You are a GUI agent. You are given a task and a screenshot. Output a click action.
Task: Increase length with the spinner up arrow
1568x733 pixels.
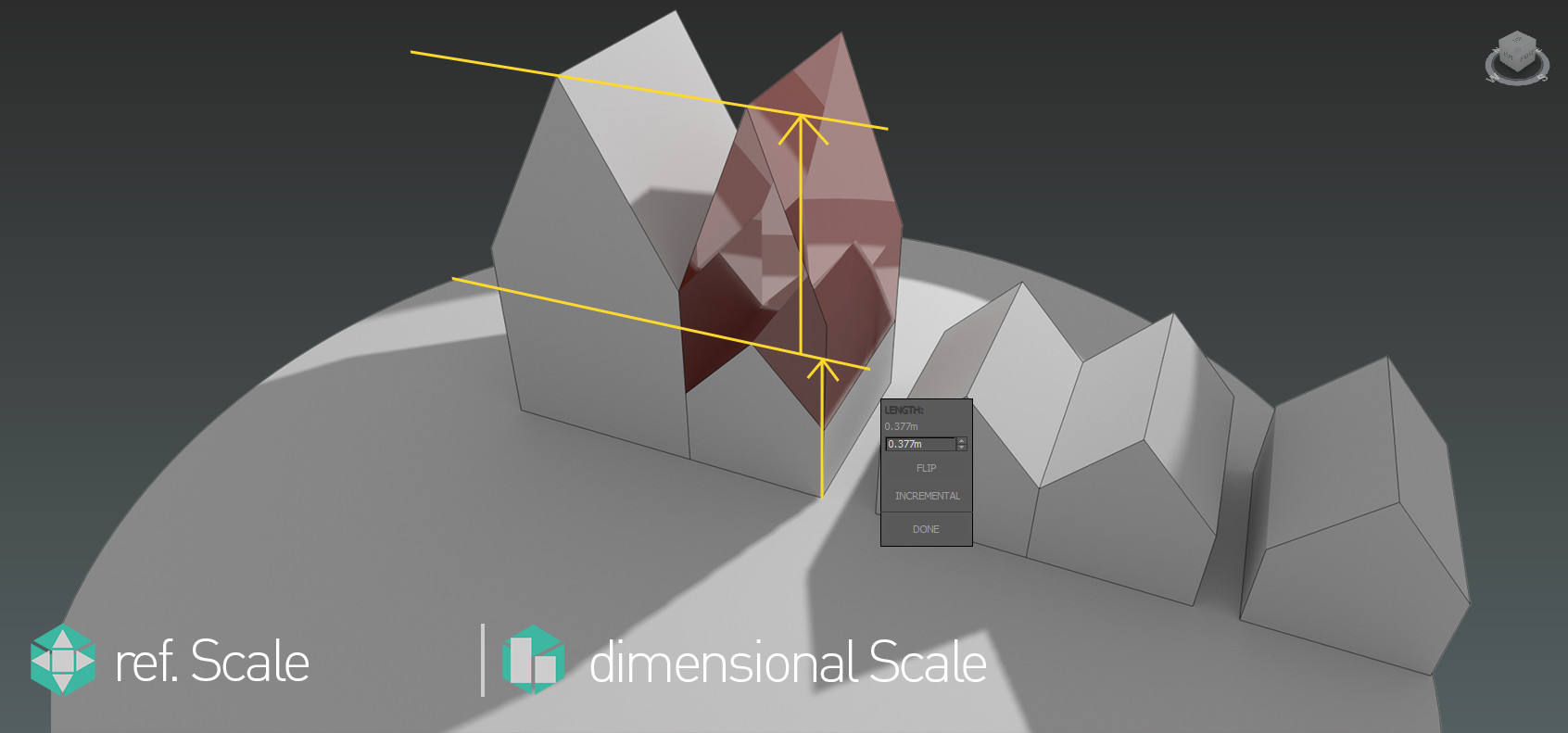point(961,440)
